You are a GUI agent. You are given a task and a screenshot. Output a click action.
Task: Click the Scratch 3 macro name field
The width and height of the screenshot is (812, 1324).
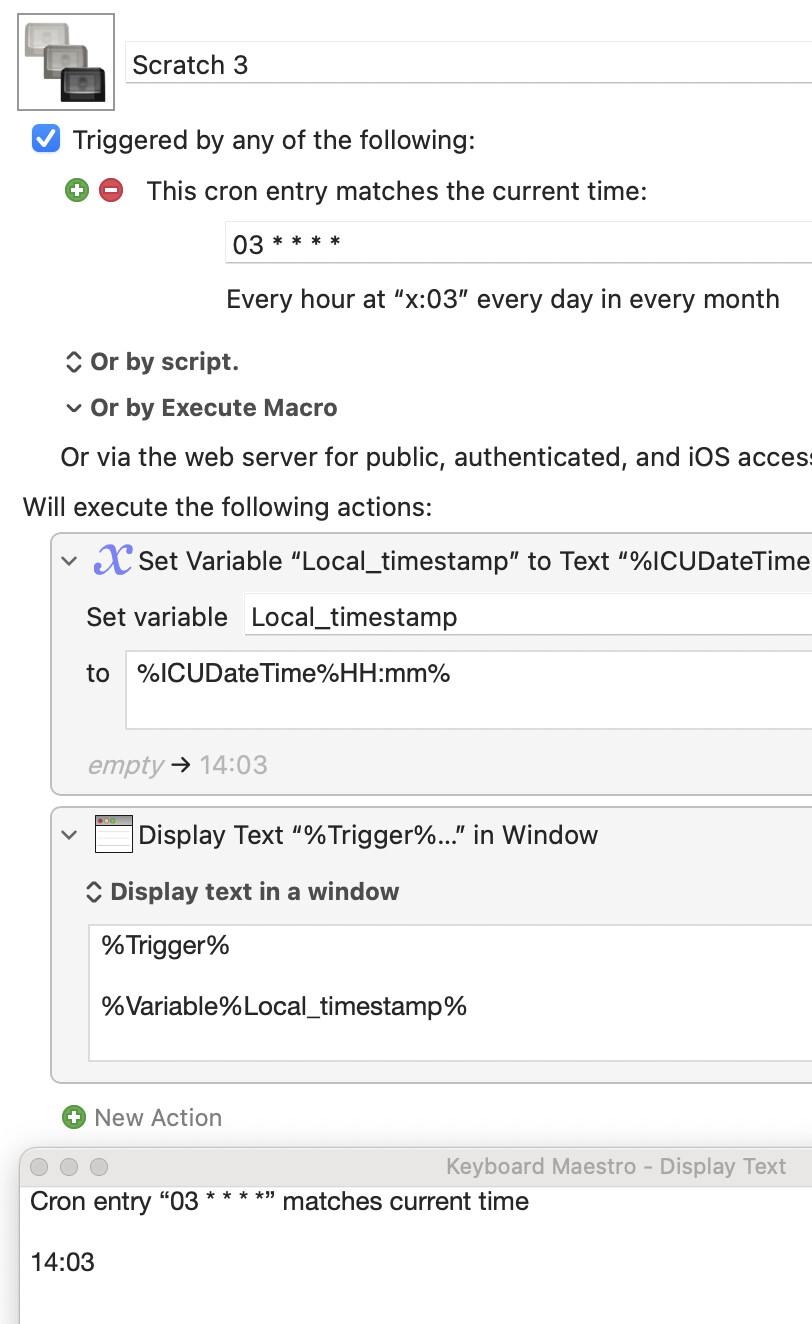pos(470,65)
